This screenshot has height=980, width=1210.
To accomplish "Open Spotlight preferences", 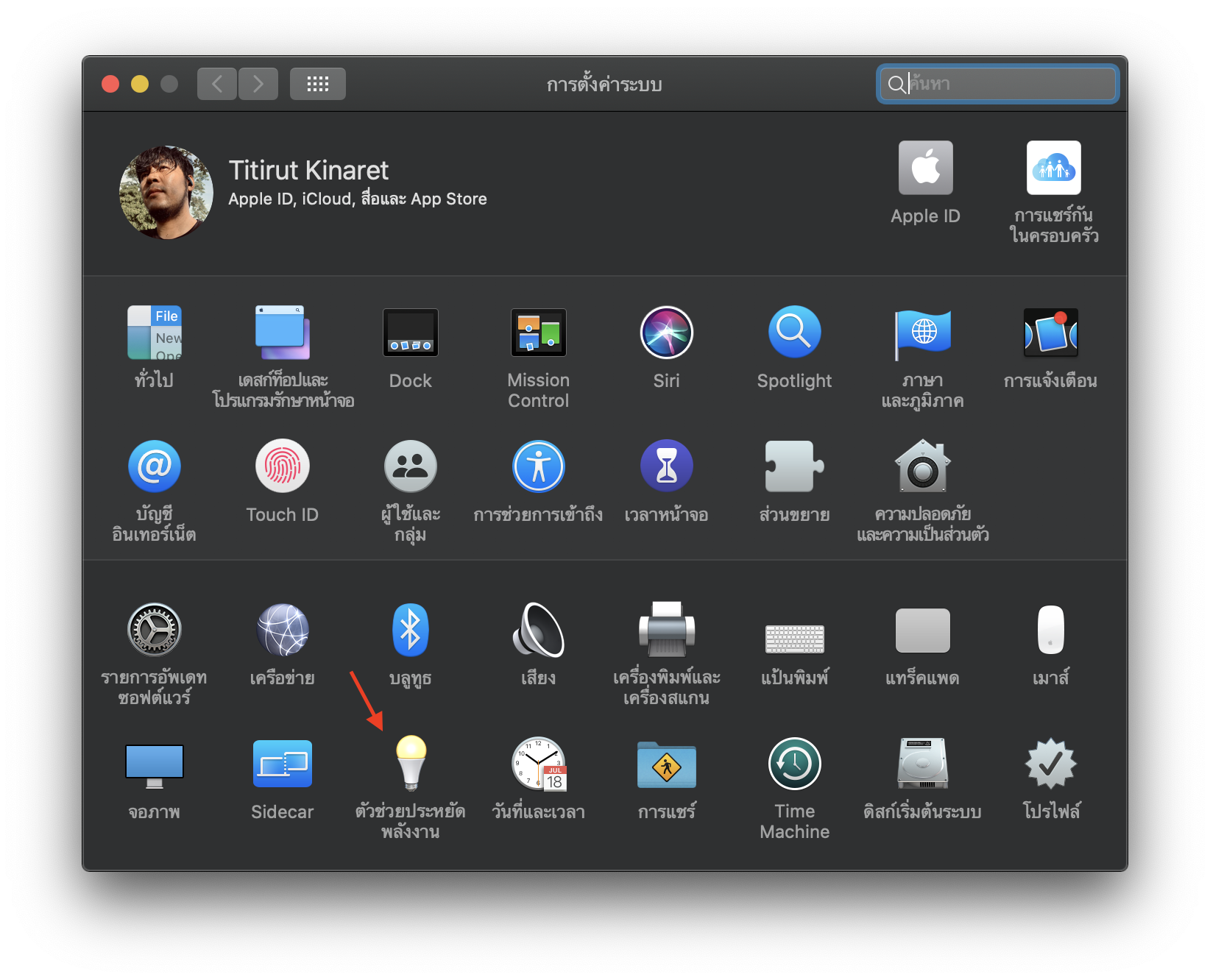I will [x=794, y=333].
